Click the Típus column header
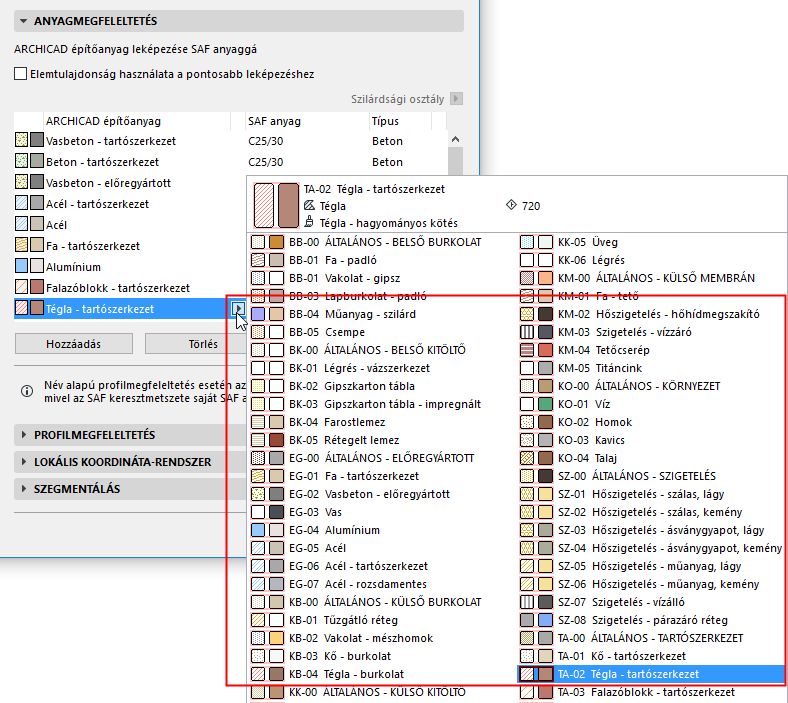Viewport: 788px width, 703px height. tap(400, 121)
